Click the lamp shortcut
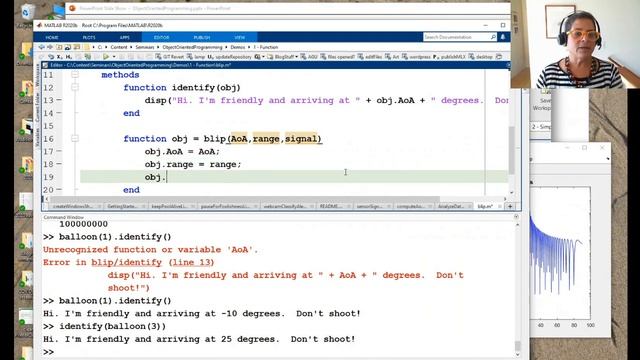 coord(196,57)
